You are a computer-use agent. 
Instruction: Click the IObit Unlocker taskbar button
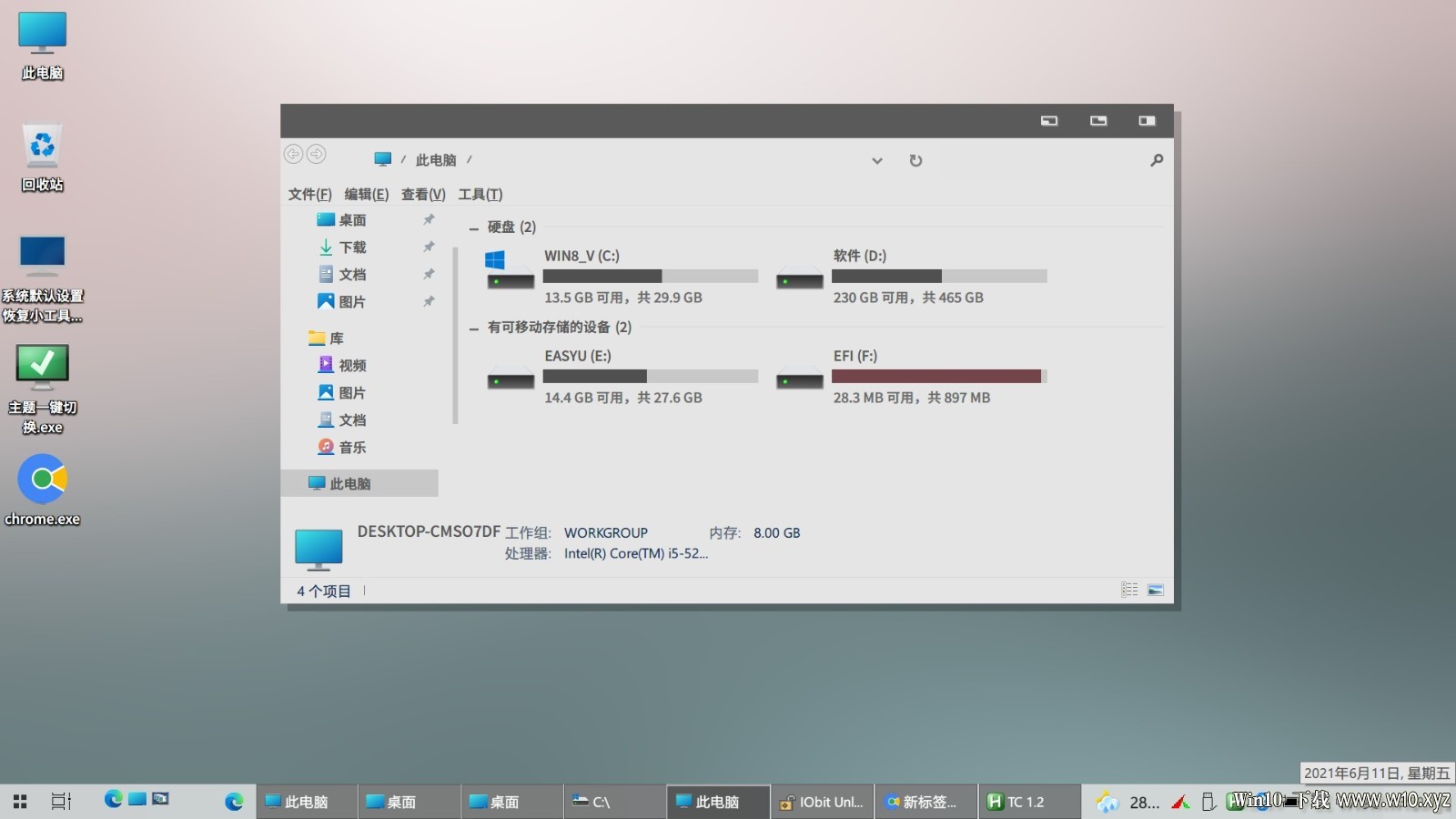click(823, 802)
